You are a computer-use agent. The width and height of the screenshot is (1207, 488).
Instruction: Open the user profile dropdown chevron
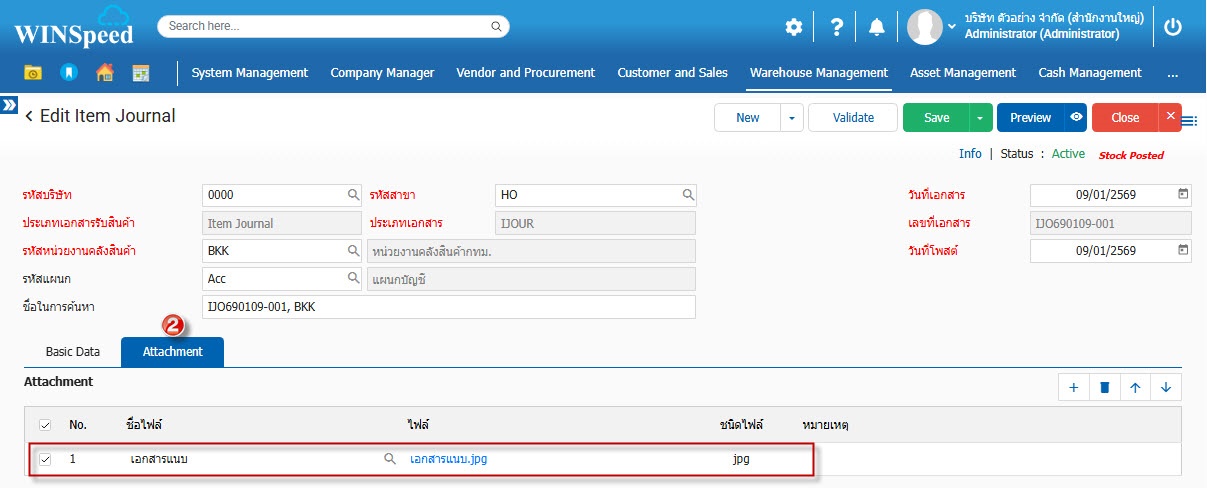[x=952, y=27]
